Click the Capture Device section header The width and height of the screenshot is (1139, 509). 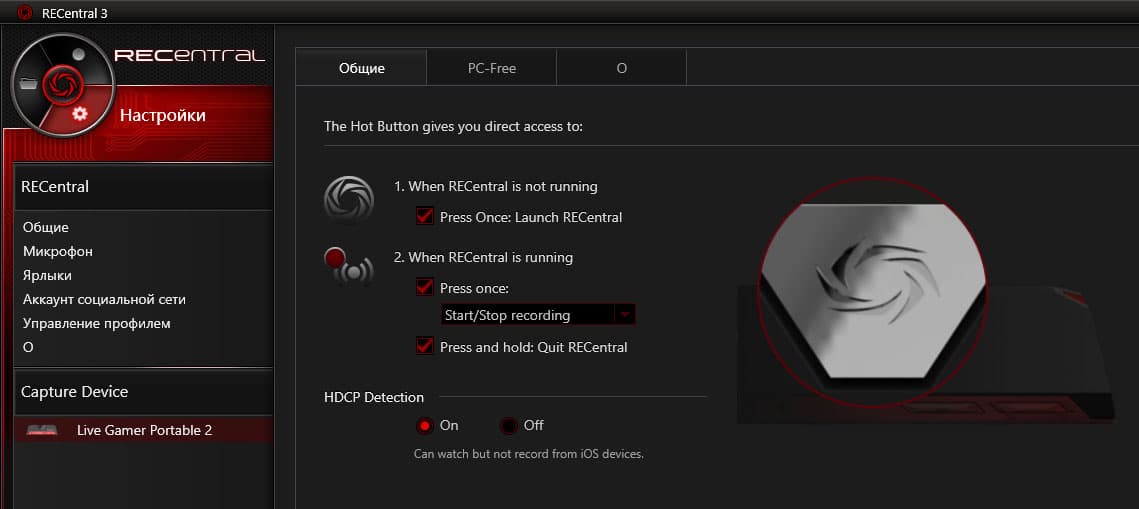point(143,392)
